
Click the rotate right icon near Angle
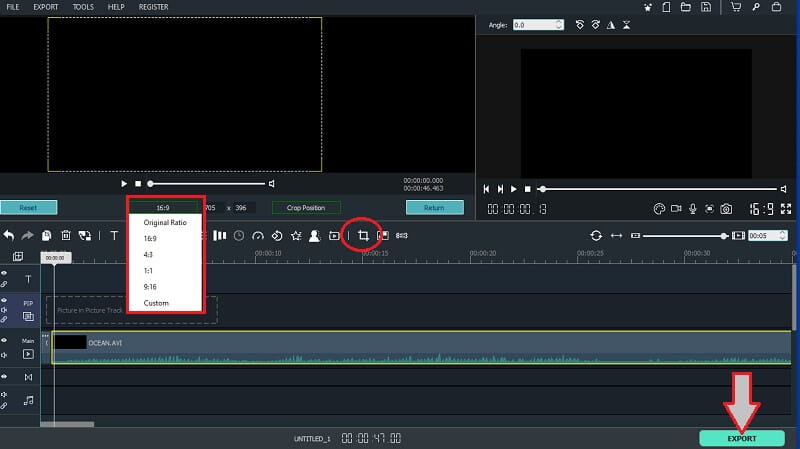(x=595, y=24)
